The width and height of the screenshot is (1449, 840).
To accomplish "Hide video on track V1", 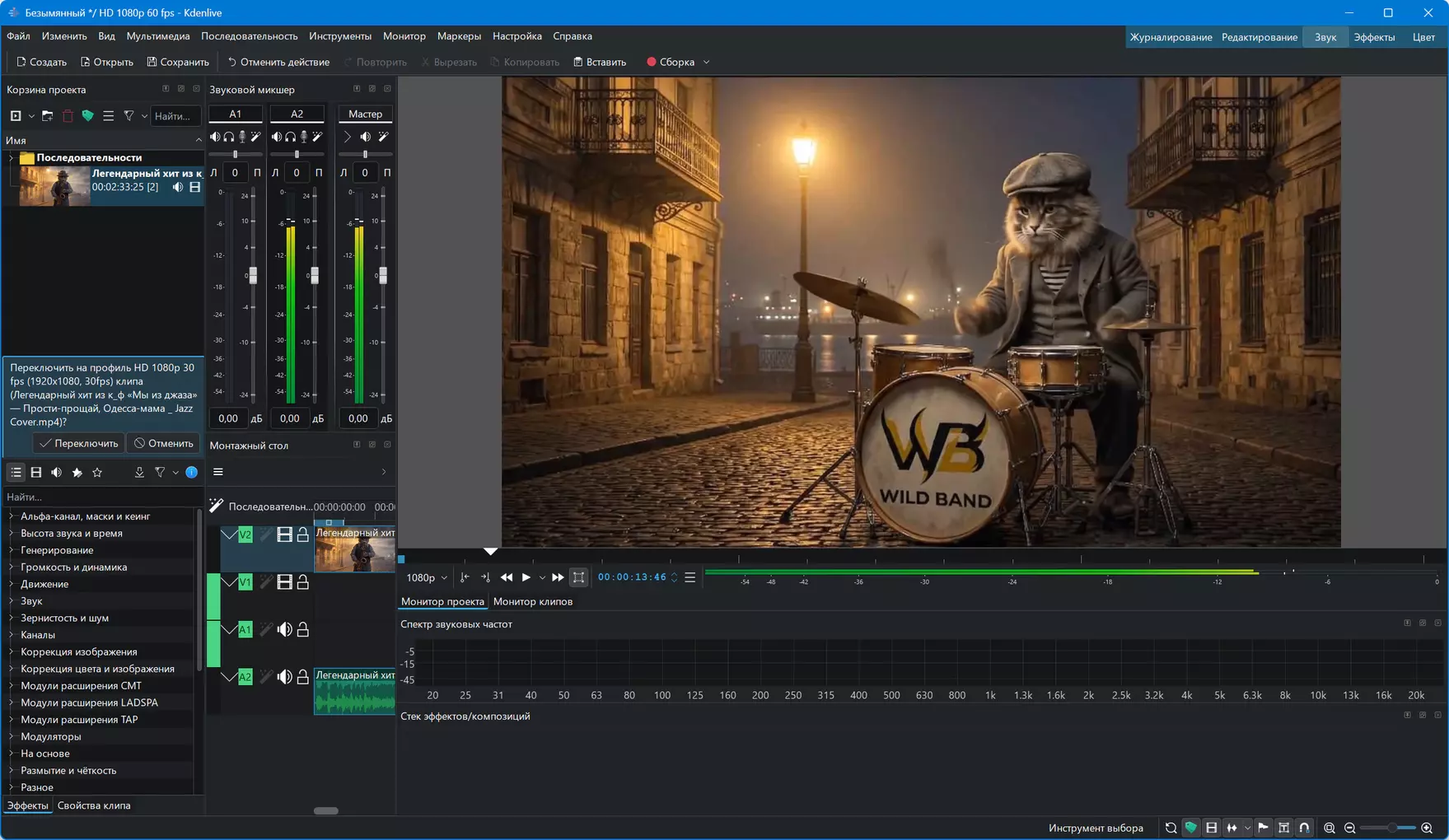I will [x=285, y=582].
